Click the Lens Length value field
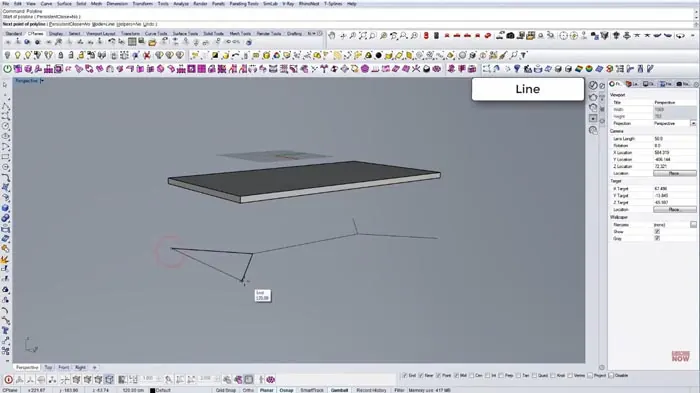 [x=674, y=139]
